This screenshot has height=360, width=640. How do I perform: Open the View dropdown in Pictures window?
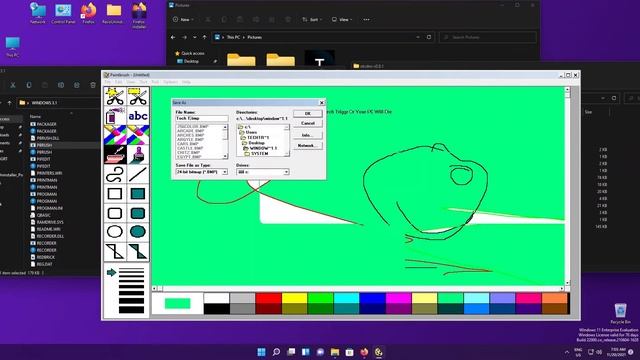342,20
